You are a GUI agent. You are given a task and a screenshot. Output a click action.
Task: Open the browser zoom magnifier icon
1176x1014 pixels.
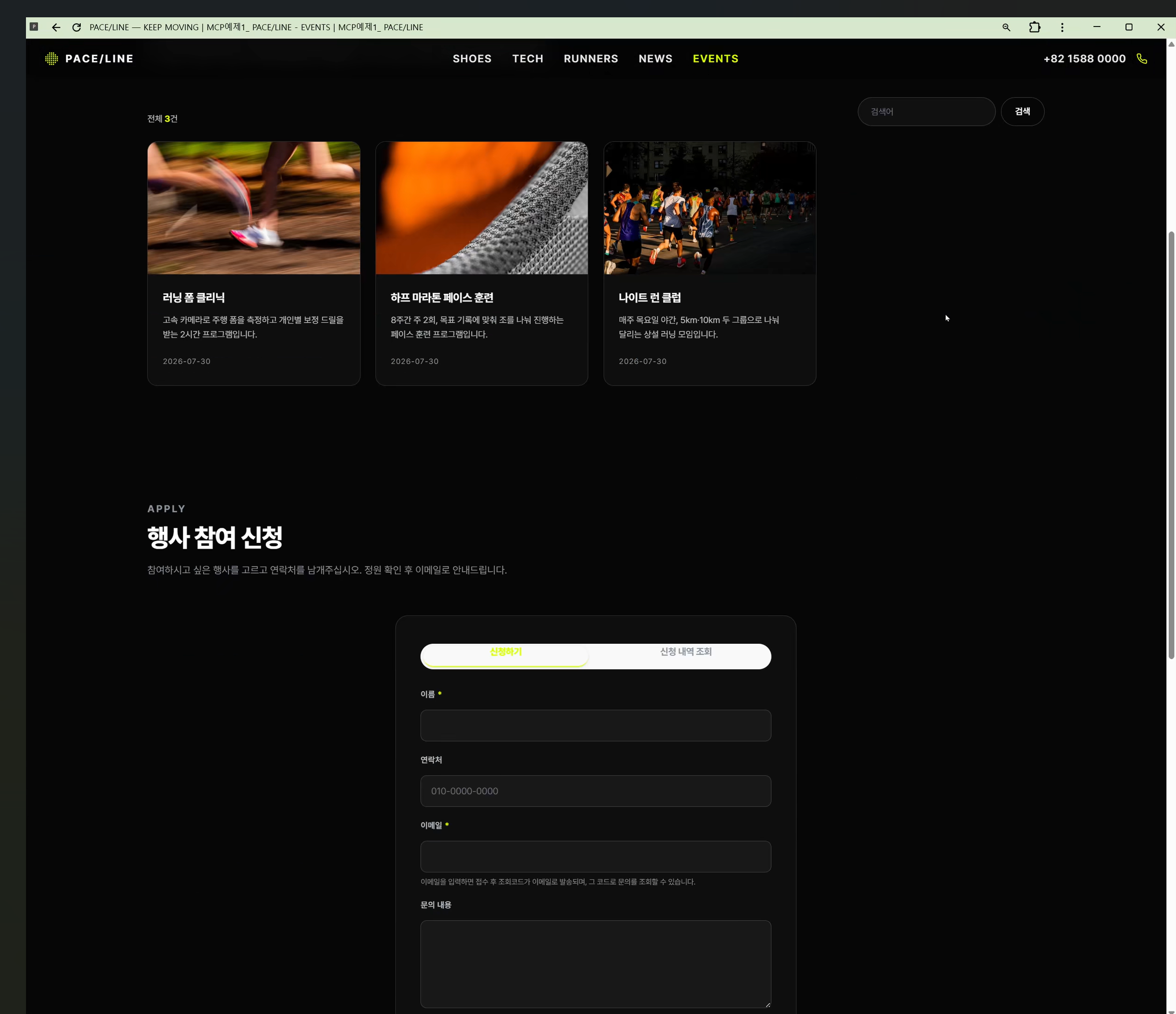tap(1006, 27)
